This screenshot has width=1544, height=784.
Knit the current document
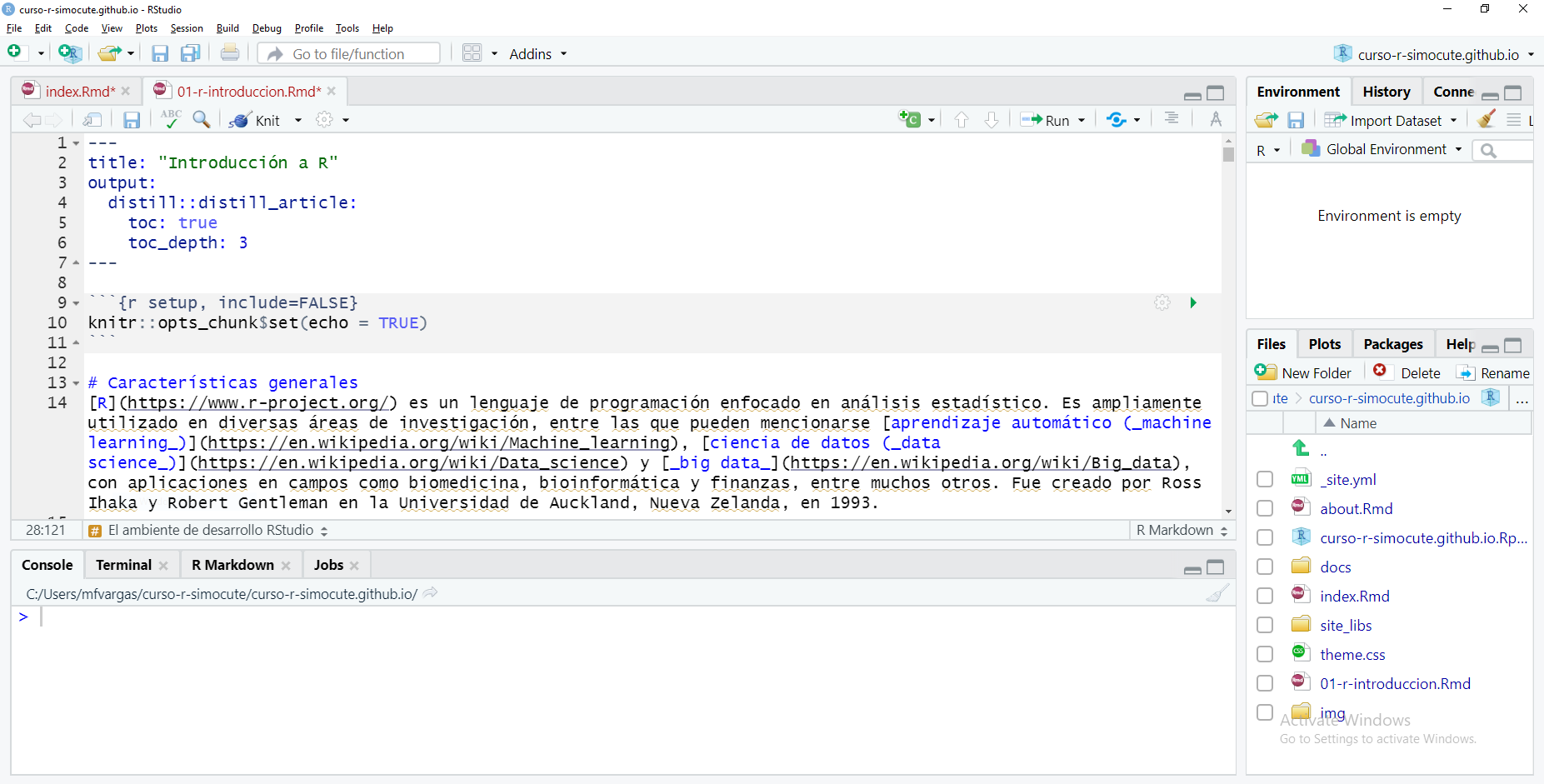tap(256, 120)
